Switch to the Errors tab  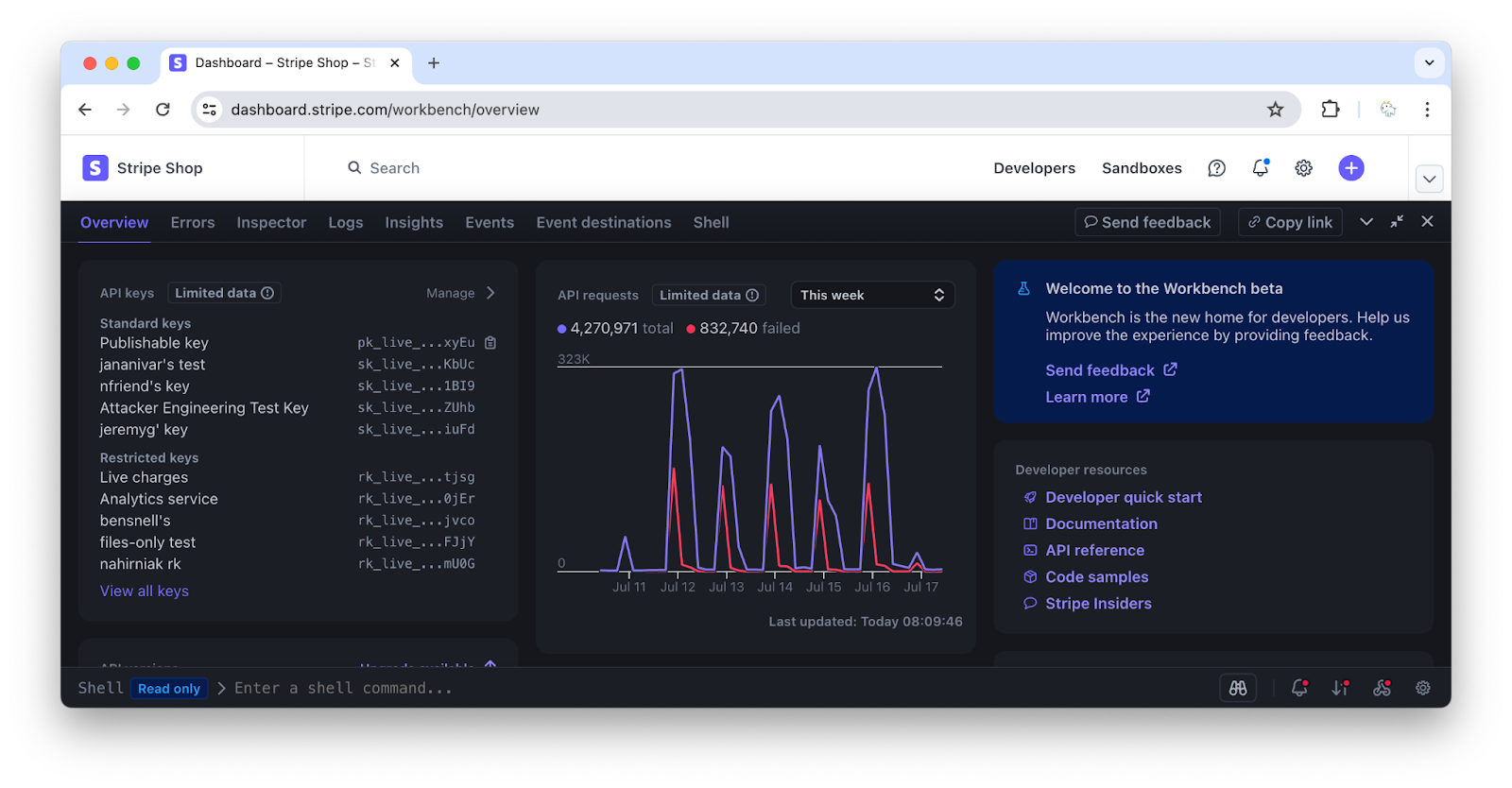pyautogui.click(x=193, y=223)
